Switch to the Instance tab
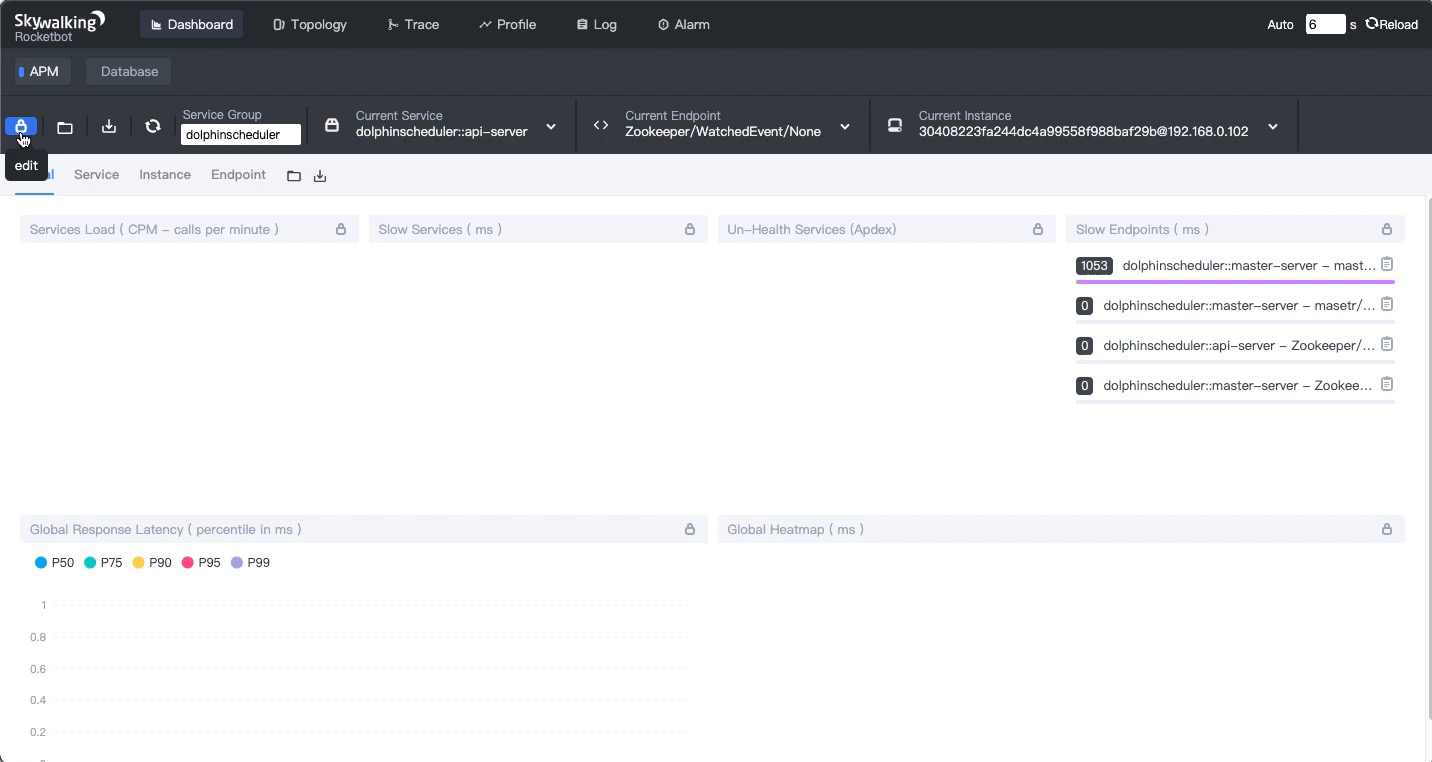 (165, 175)
